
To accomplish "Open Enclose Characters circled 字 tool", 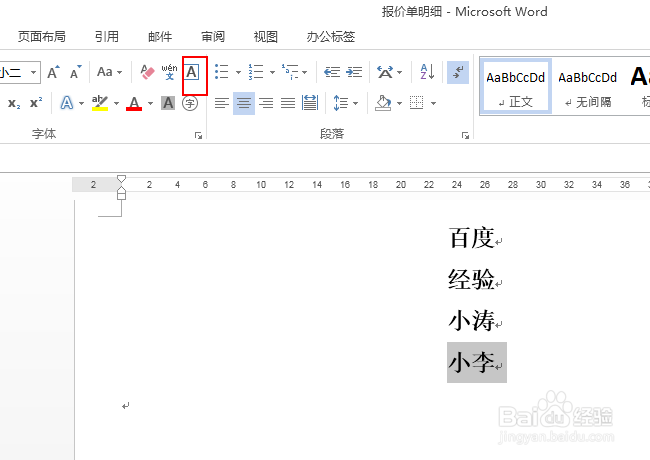I will click(x=190, y=103).
